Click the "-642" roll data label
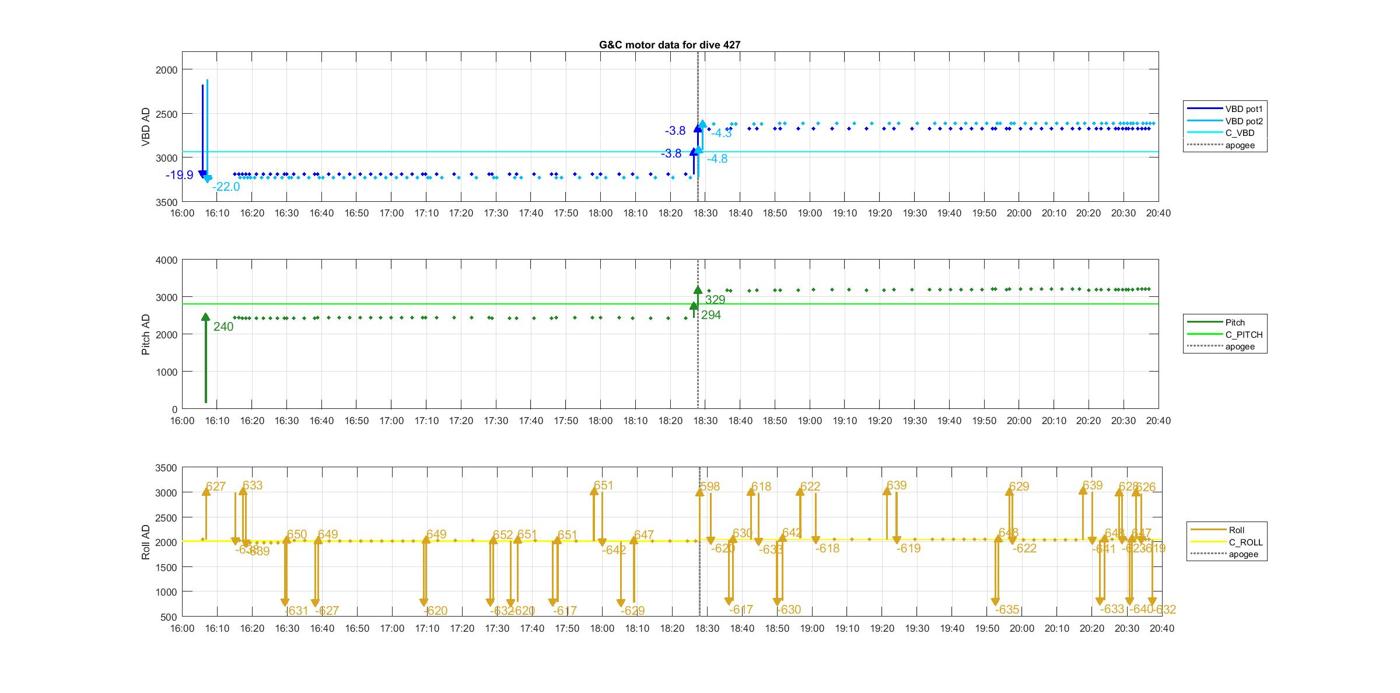 (614, 550)
